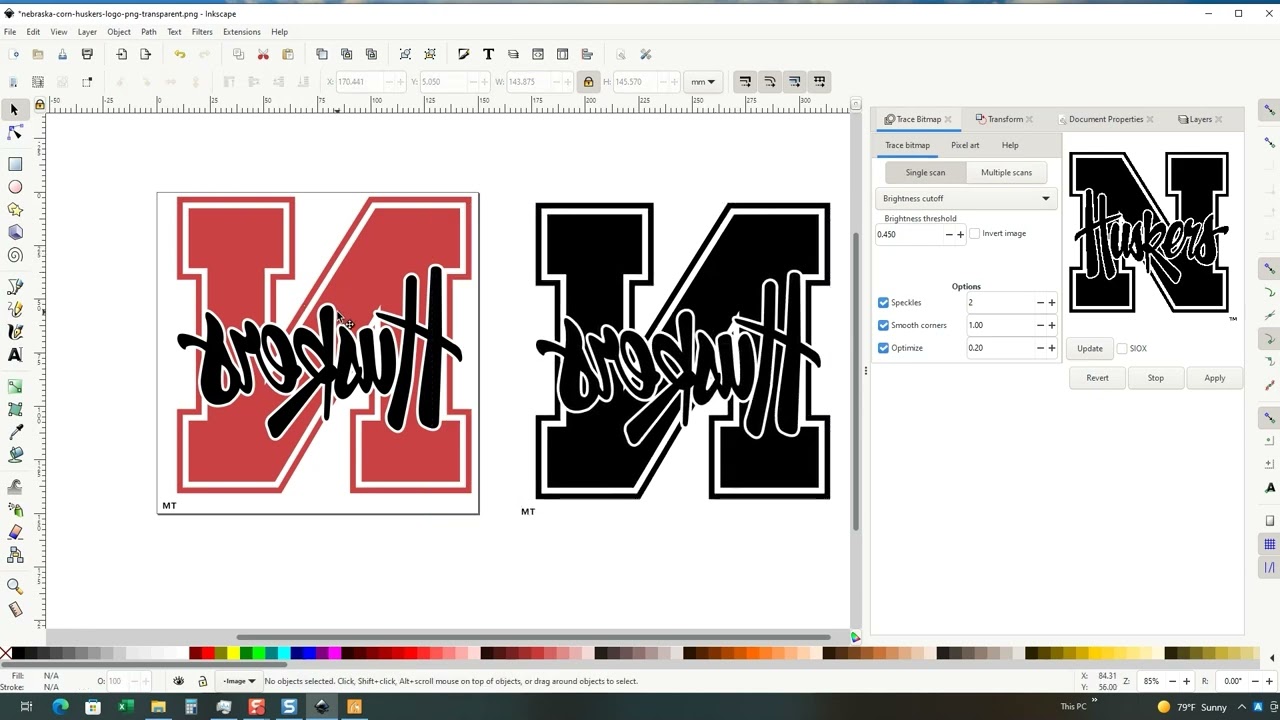Select the Rectangle tool
Screen dimensions: 1280x720
coord(15,164)
